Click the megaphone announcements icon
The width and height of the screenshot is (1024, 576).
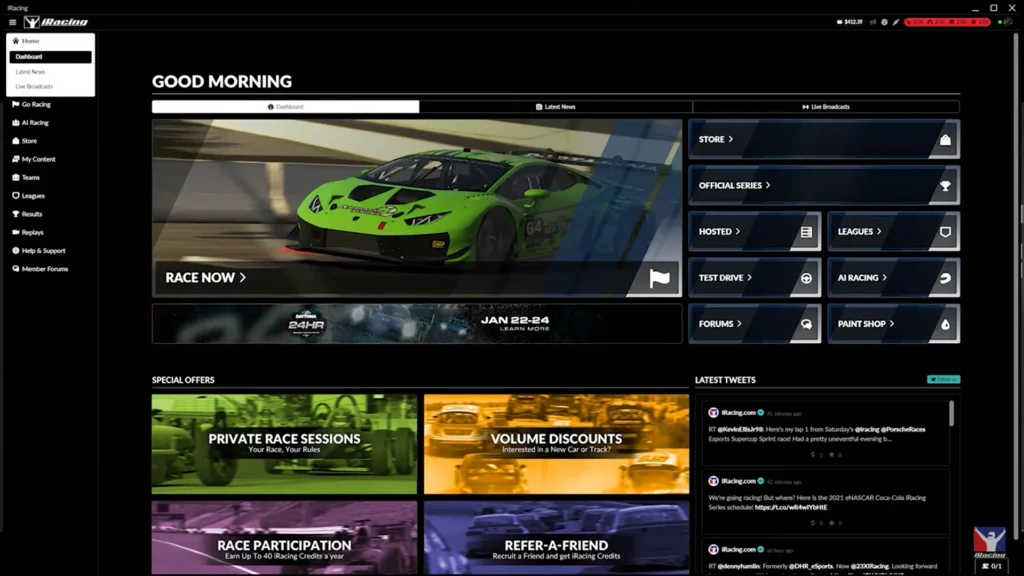(873, 22)
